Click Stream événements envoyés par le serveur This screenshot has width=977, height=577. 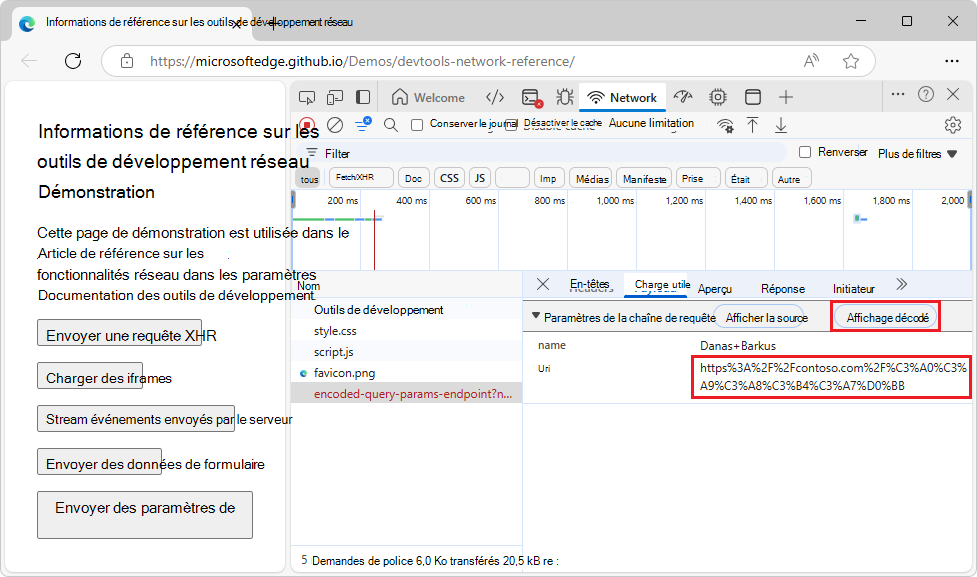pos(136,419)
